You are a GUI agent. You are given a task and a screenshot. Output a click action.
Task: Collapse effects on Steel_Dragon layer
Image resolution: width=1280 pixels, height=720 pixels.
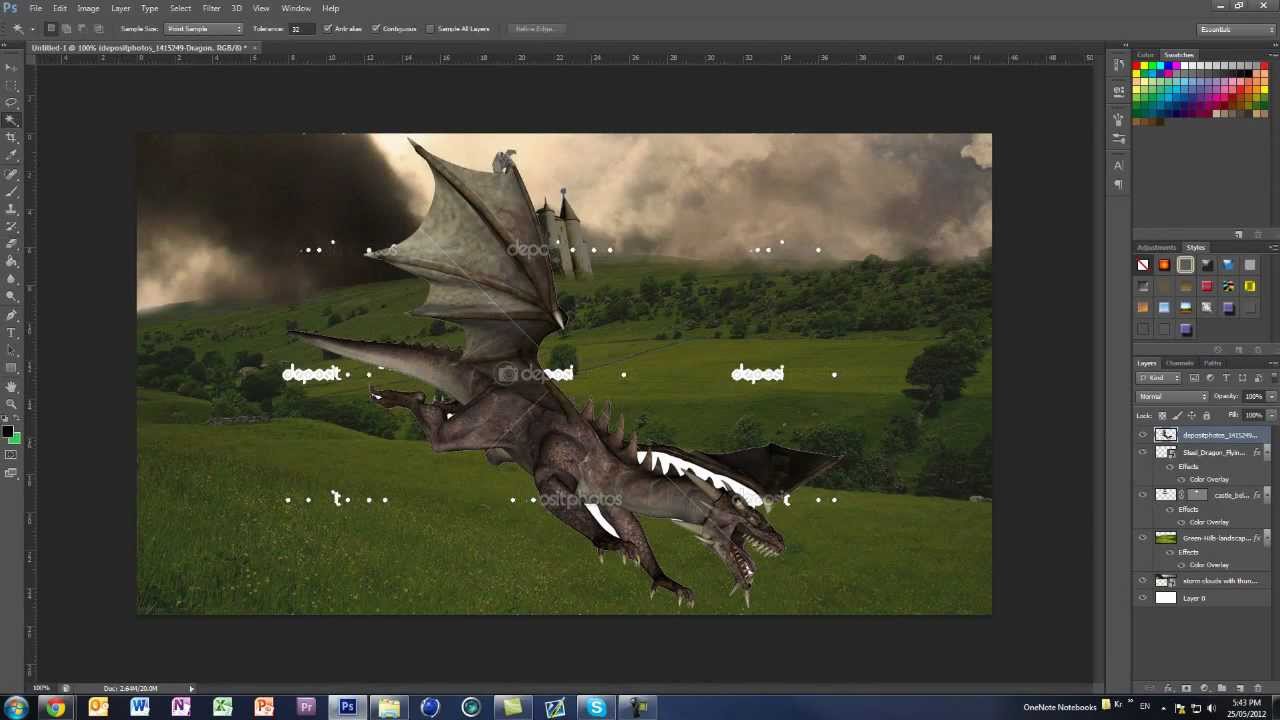pos(1266,452)
